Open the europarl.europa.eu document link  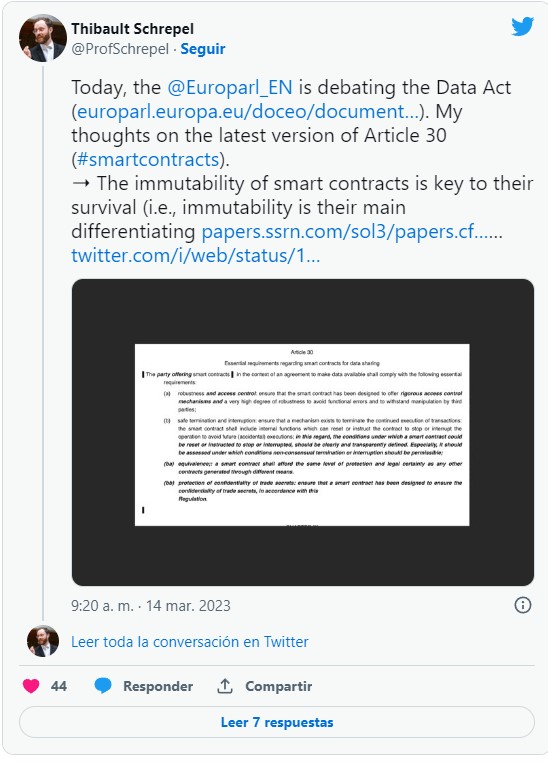(x=248, y=112)
